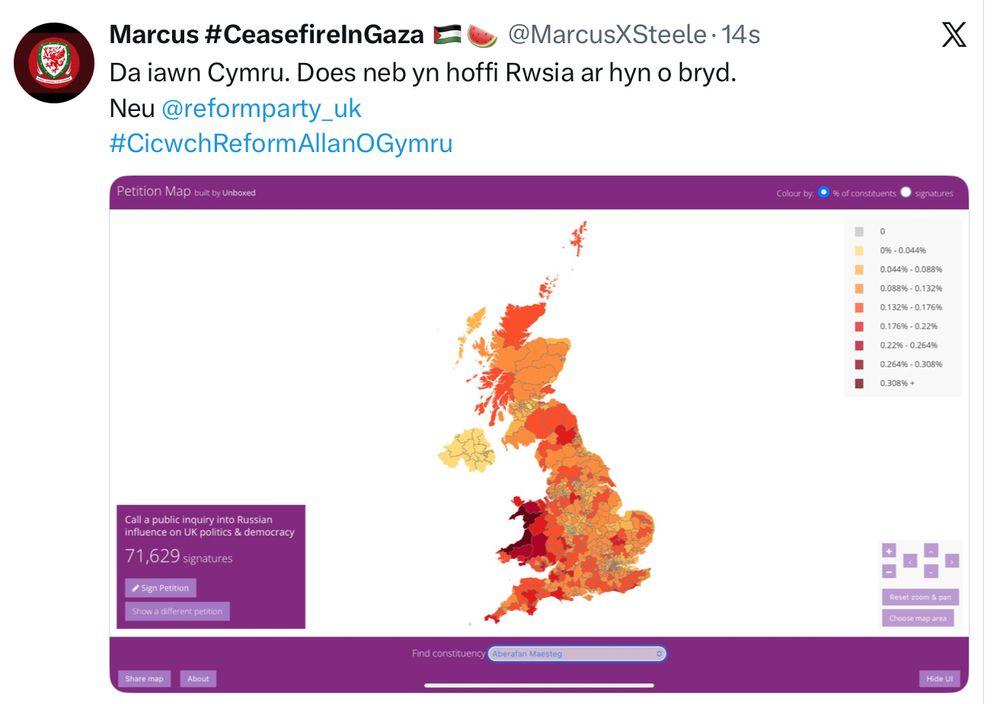Viewport: 1000px width, 704px height.
Task: Open the Find constituency dropdown
Action: point(576,653)
